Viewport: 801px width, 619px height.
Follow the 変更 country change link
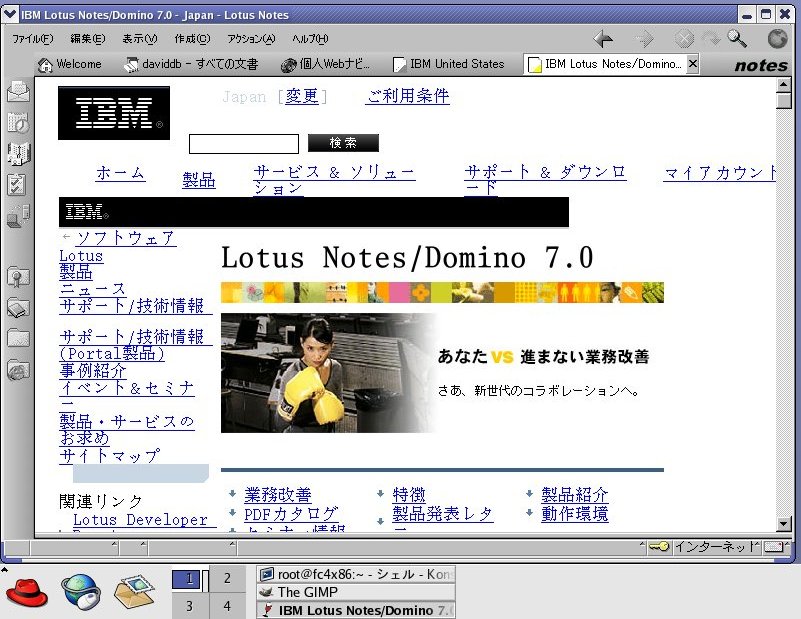point(301,96)
